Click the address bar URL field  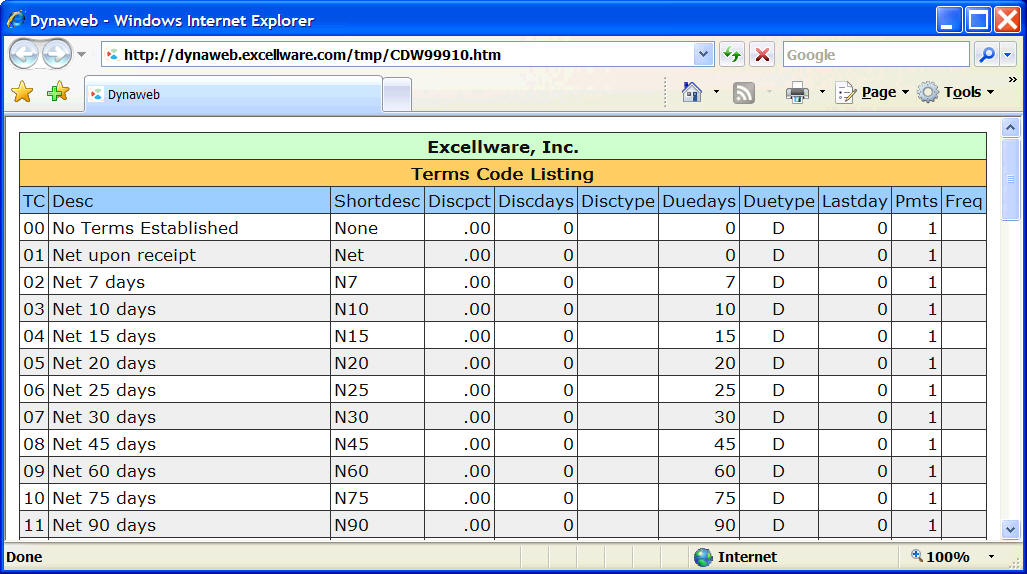(398, 55)
